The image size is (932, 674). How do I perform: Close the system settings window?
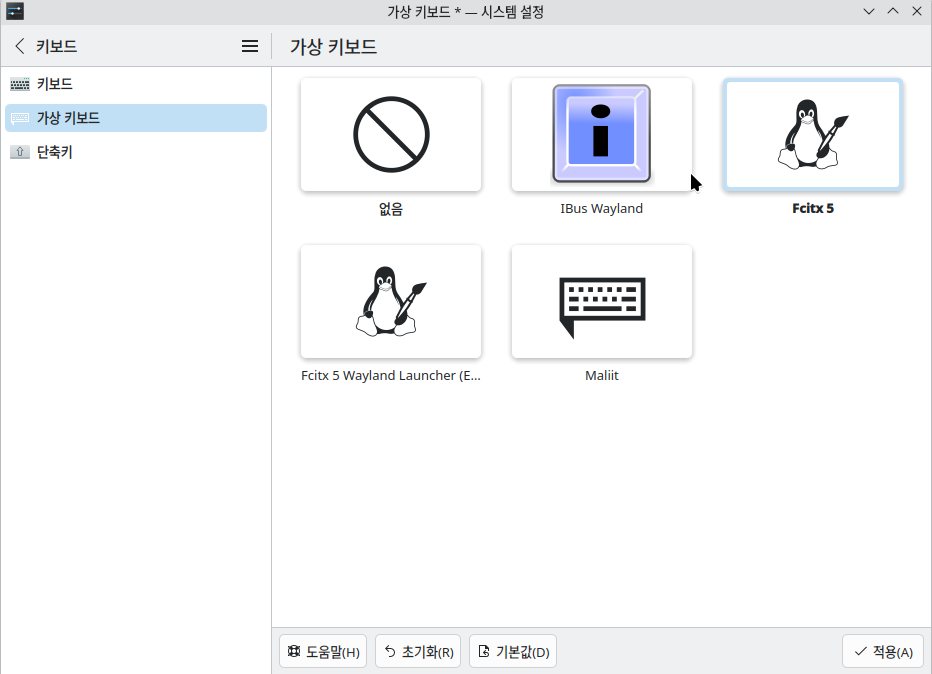click(x=917, y=11)
